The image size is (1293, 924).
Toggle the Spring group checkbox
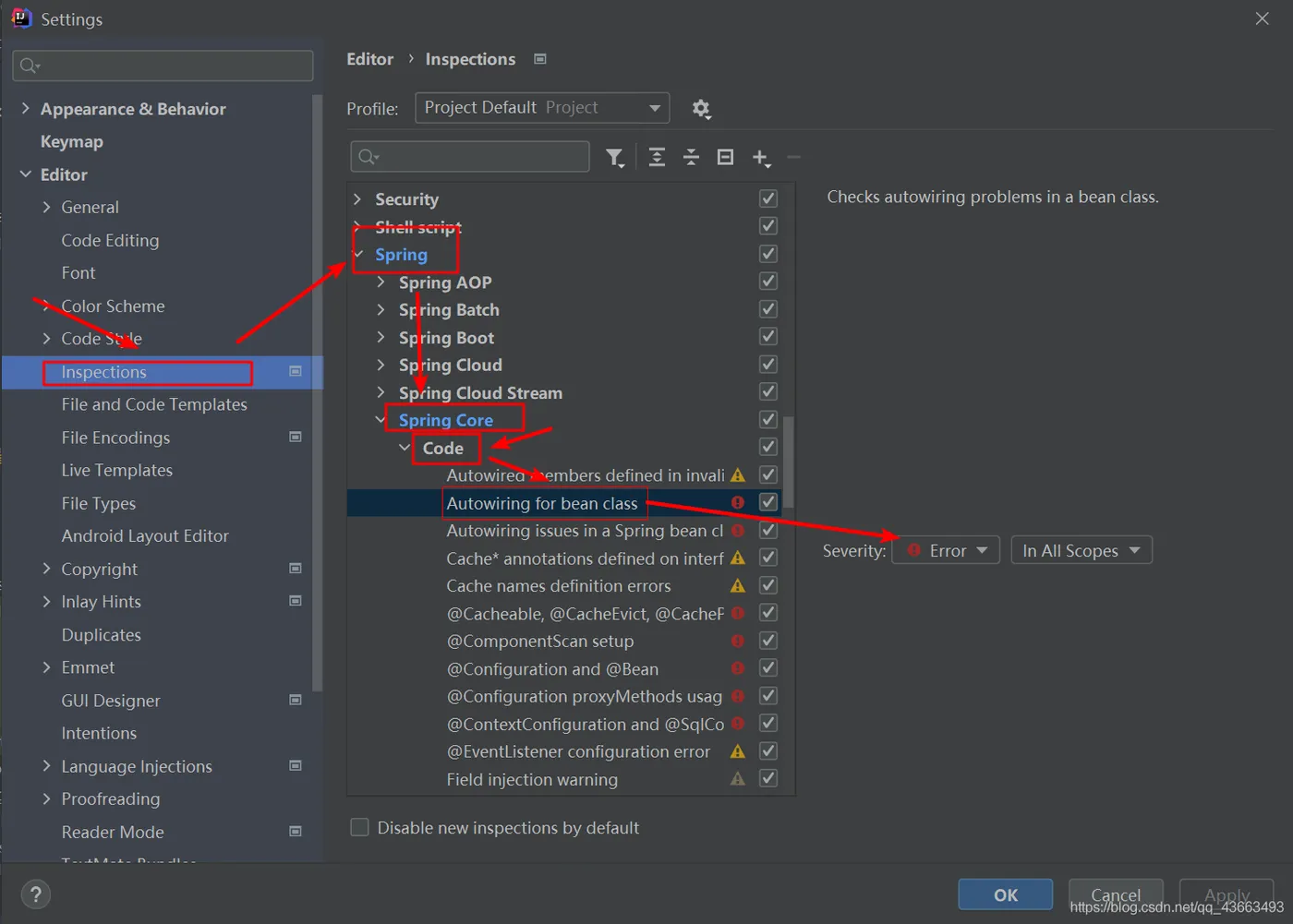pyautogui.click(x=767, y=254)
